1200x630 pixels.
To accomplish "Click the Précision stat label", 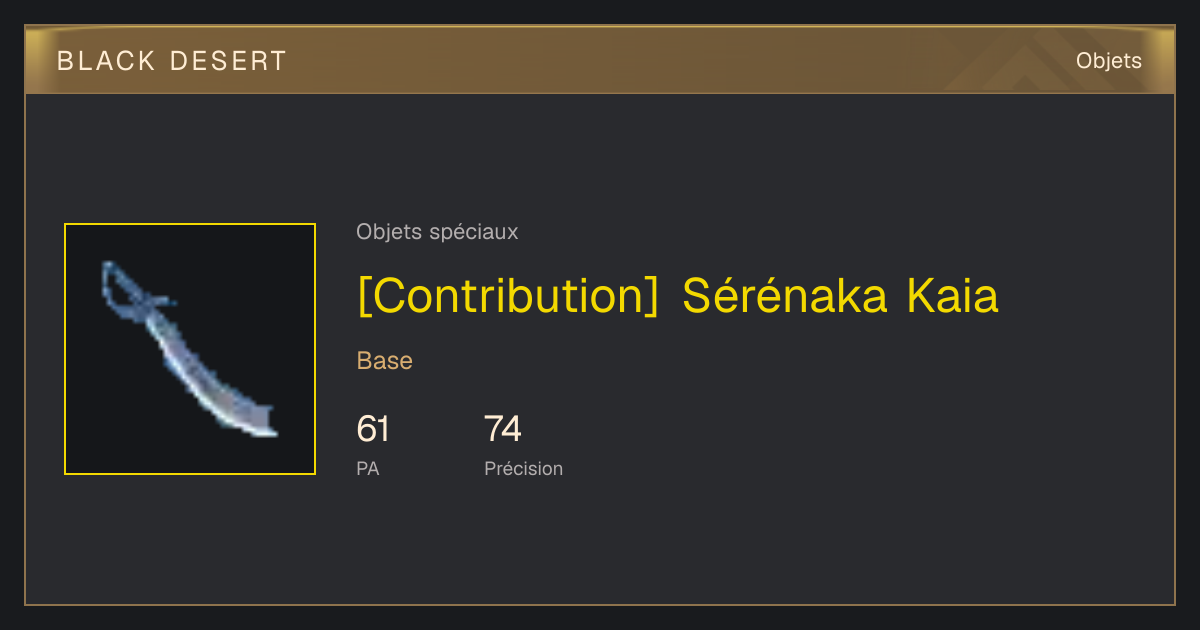I will point(523,468).
